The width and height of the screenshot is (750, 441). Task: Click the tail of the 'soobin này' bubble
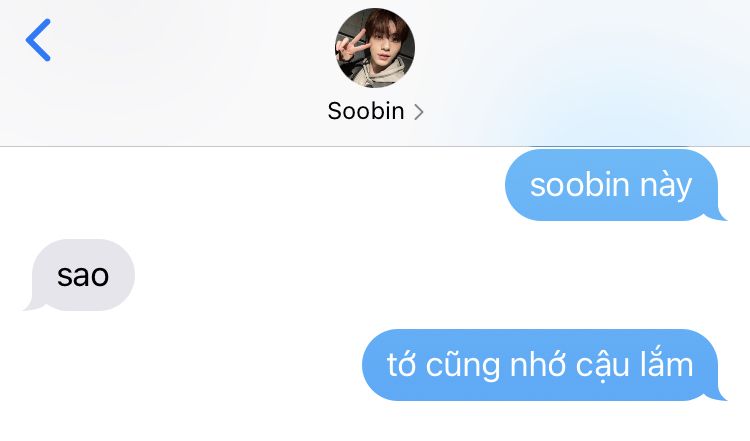(x=717, y=215)
